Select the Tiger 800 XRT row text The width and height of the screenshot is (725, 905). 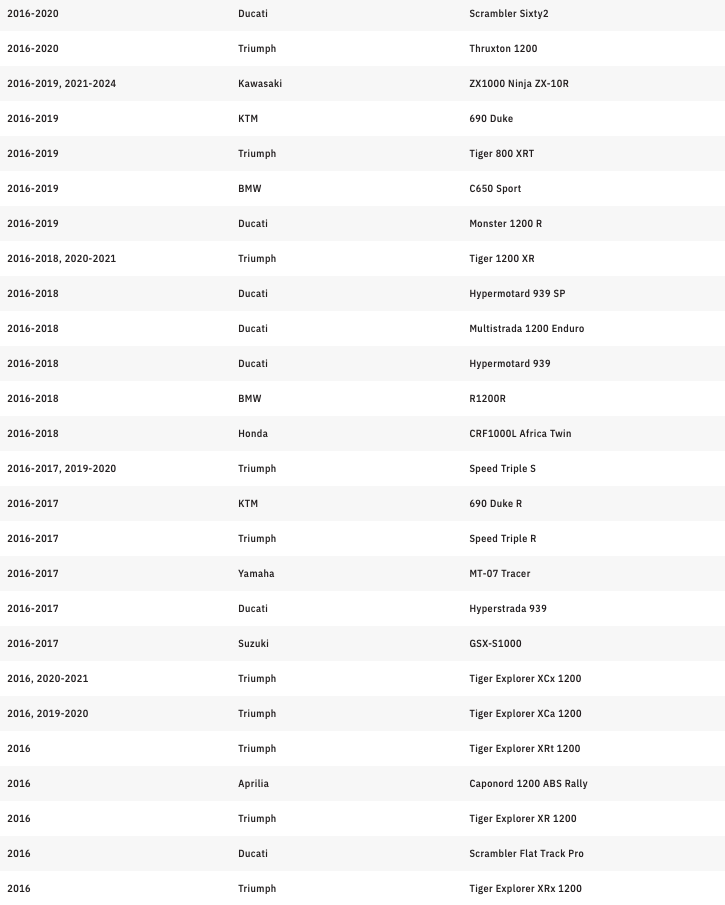pos(501,154)
